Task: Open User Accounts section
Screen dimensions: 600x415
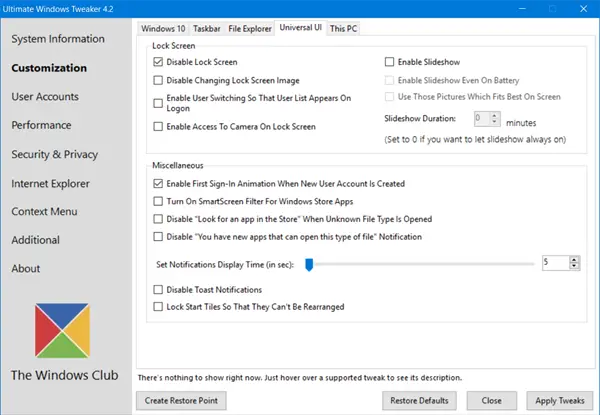Action: tap(45, 97)
